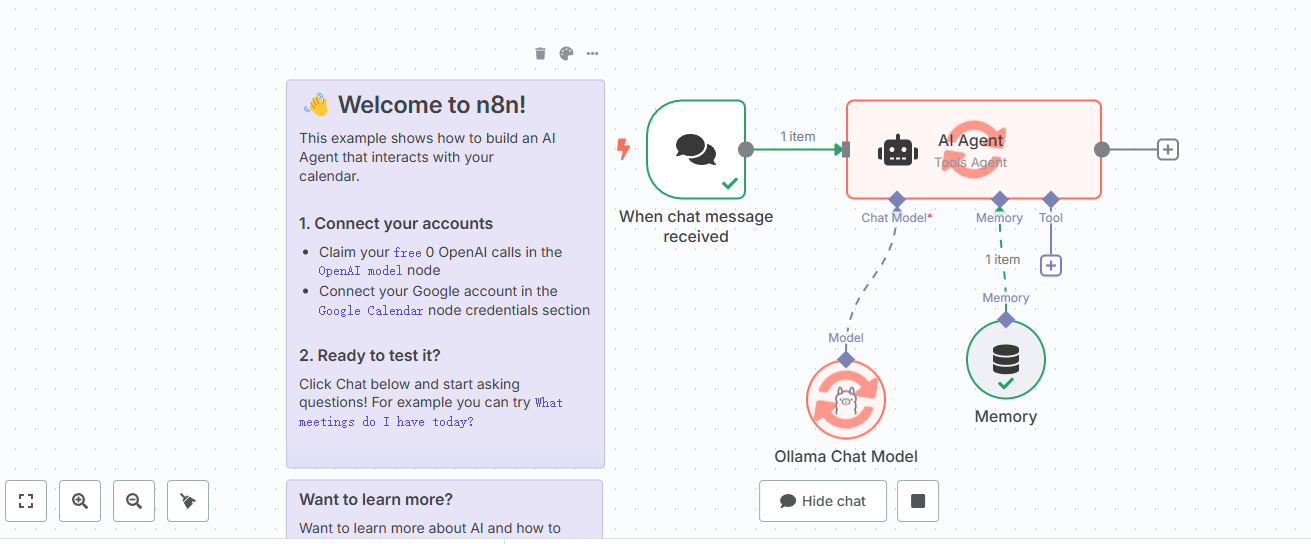Click the "Memory" node name label
This screenshot has height=544, width=1311.
pyautogui.click(x=1006, y=417)
